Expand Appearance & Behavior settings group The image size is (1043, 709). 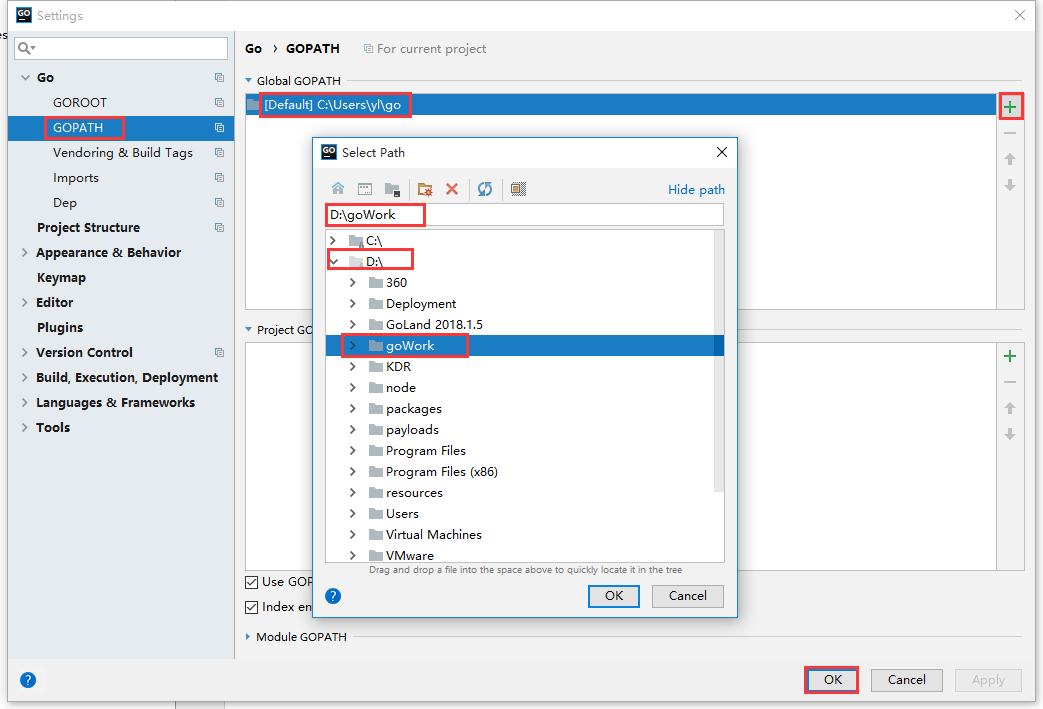25,252
